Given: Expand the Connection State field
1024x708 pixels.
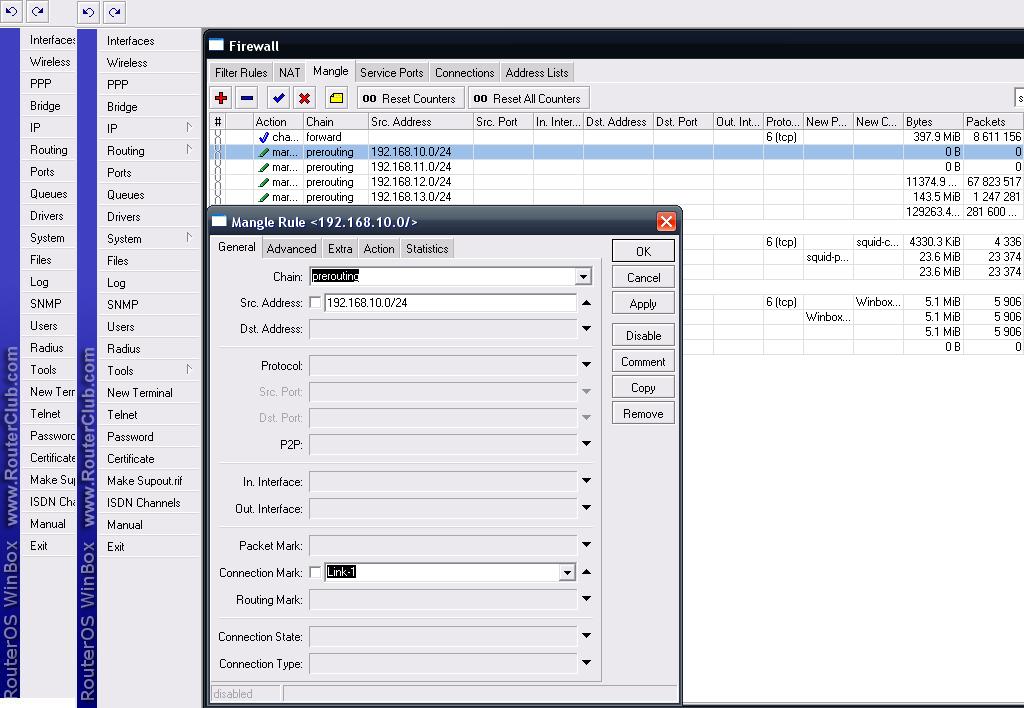Looking at the screenshot, I should 586,635.
